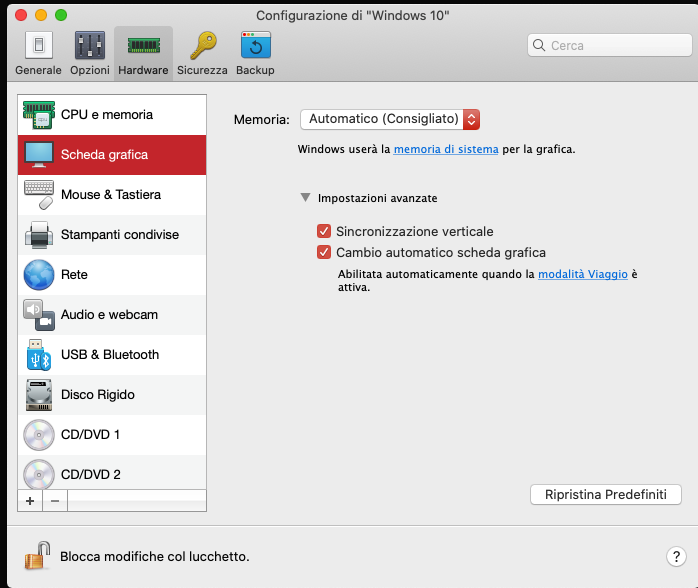Open the modalità Viaggio link

tap(583, 274)
